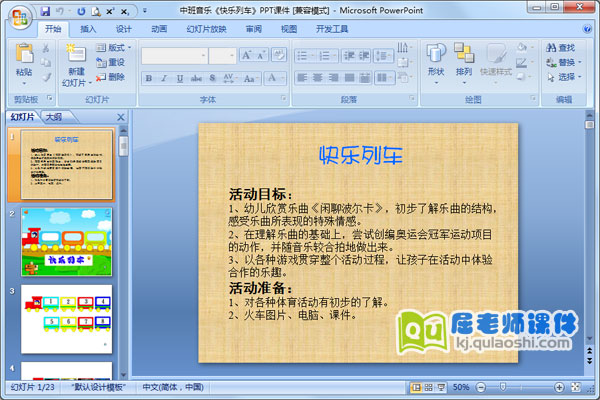Increase font size with the large A

tap(246, 55)
